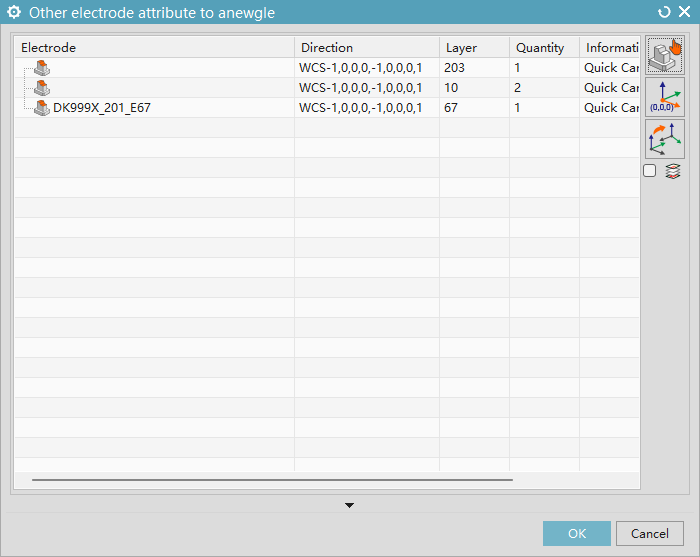Expand the dialog with the bottom arrow
This screenshot has width=700, height=557.
click(349, 505)
